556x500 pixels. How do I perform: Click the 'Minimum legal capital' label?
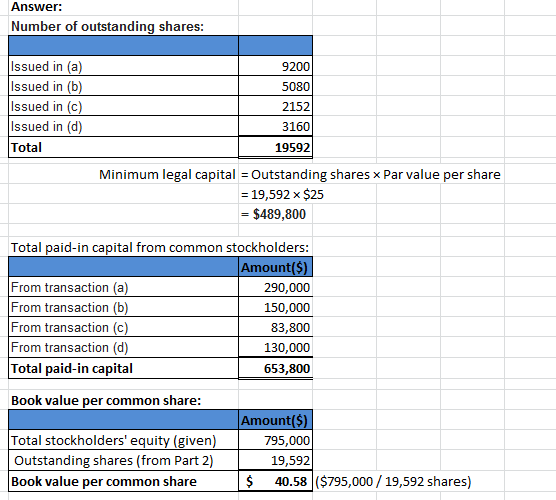(167, 174)
